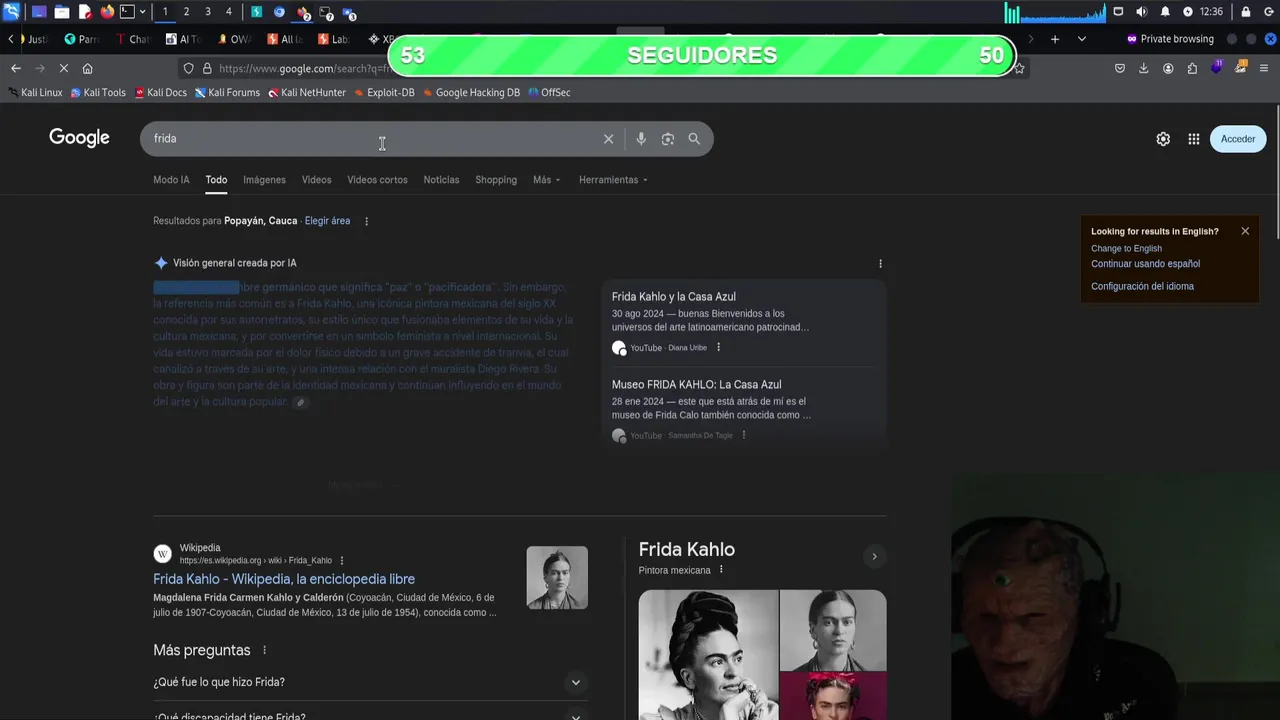The image size is (1280, 720).
Task: Save page to Pocket
Action: click(1120, 68)
